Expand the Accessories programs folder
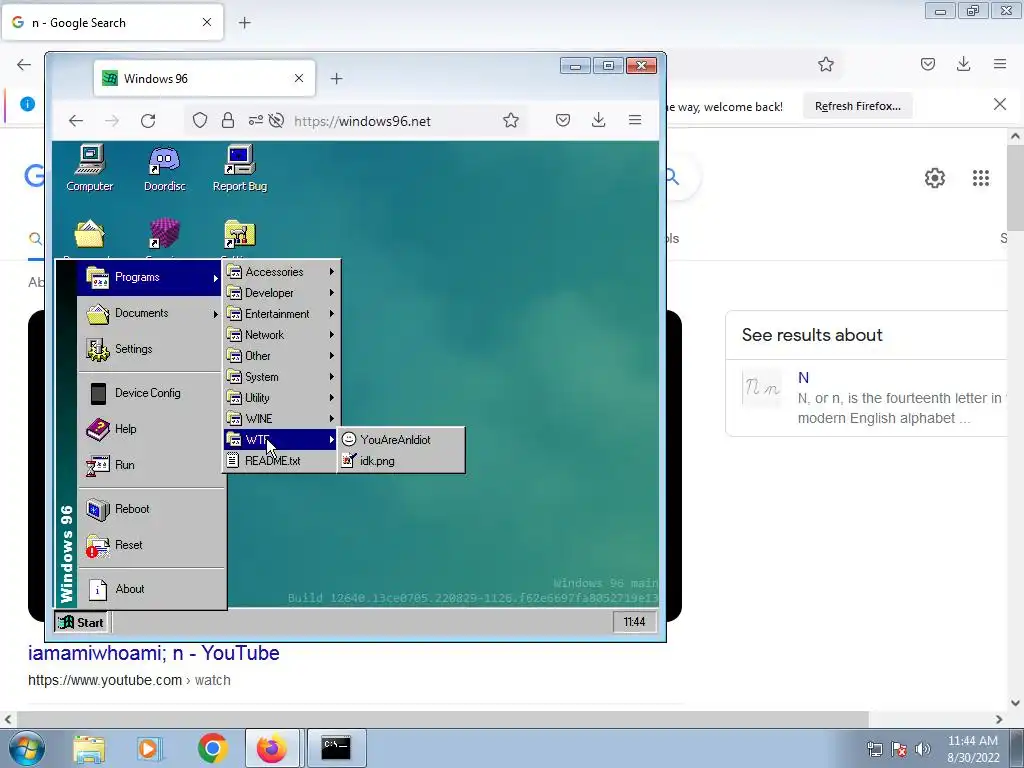 (x=281, y=272)
